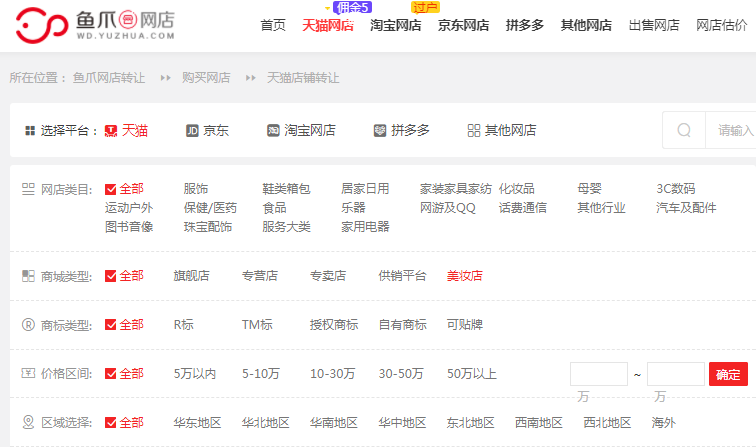Toggle 全部 checkbox in 商标类型 row
Viewport: 756px width, 447px height.
[x=110, y=325]
